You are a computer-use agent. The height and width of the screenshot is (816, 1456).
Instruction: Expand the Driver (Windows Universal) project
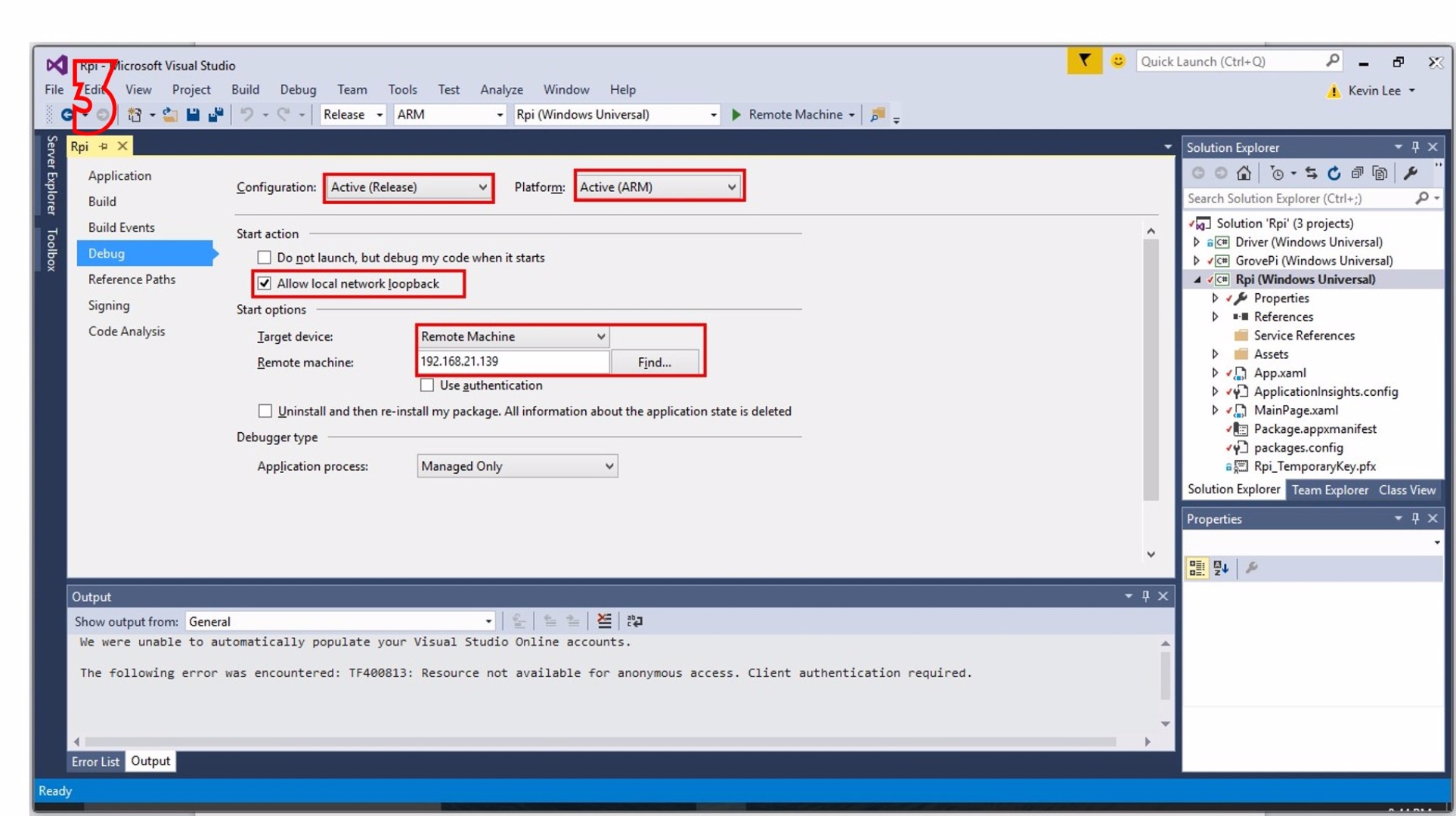click(1197, 243)
